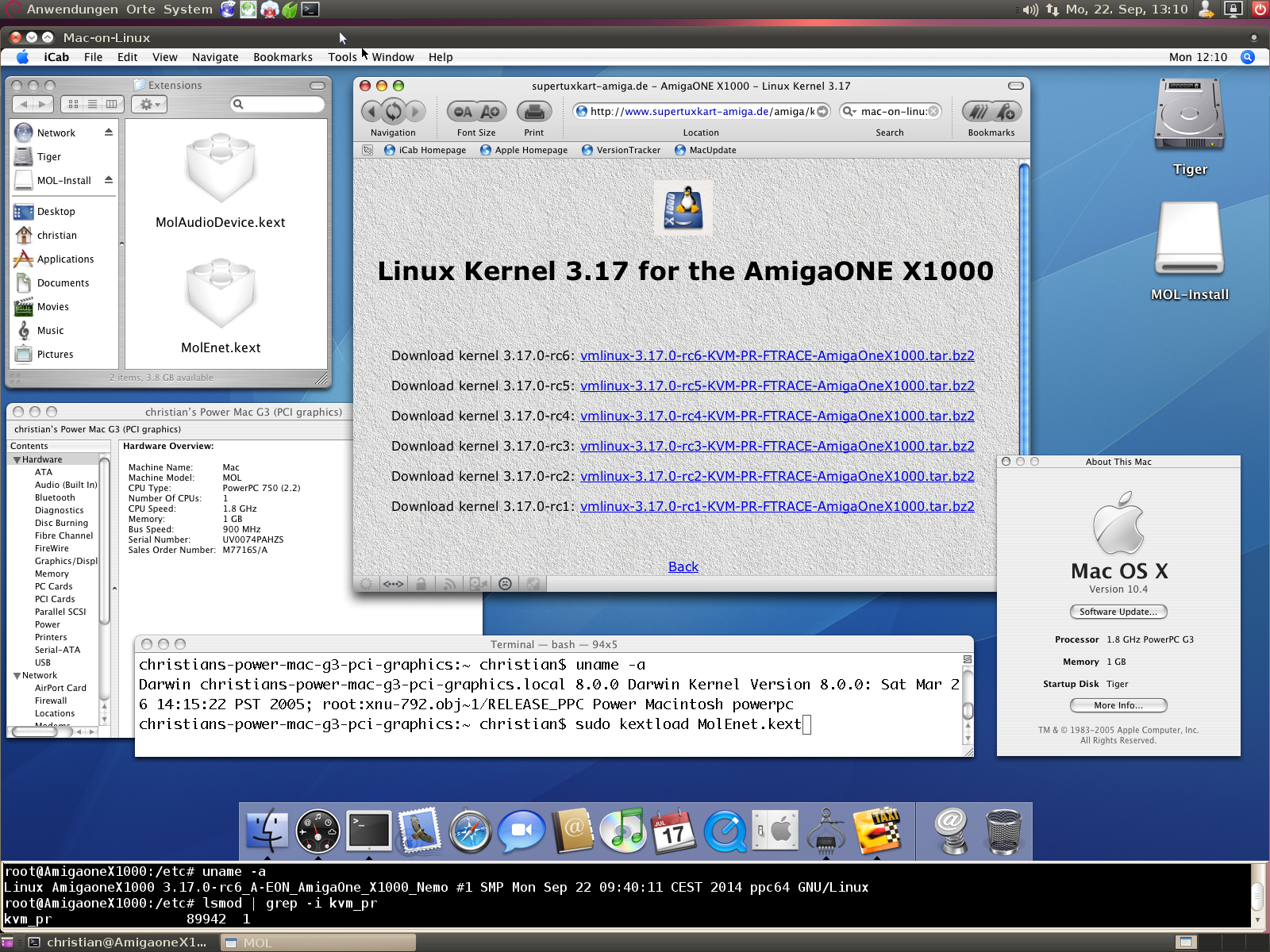Viewport: 1270px width, 952px height.
Task: Click the Trash icon in the Dock
Action: [1003, 831]
